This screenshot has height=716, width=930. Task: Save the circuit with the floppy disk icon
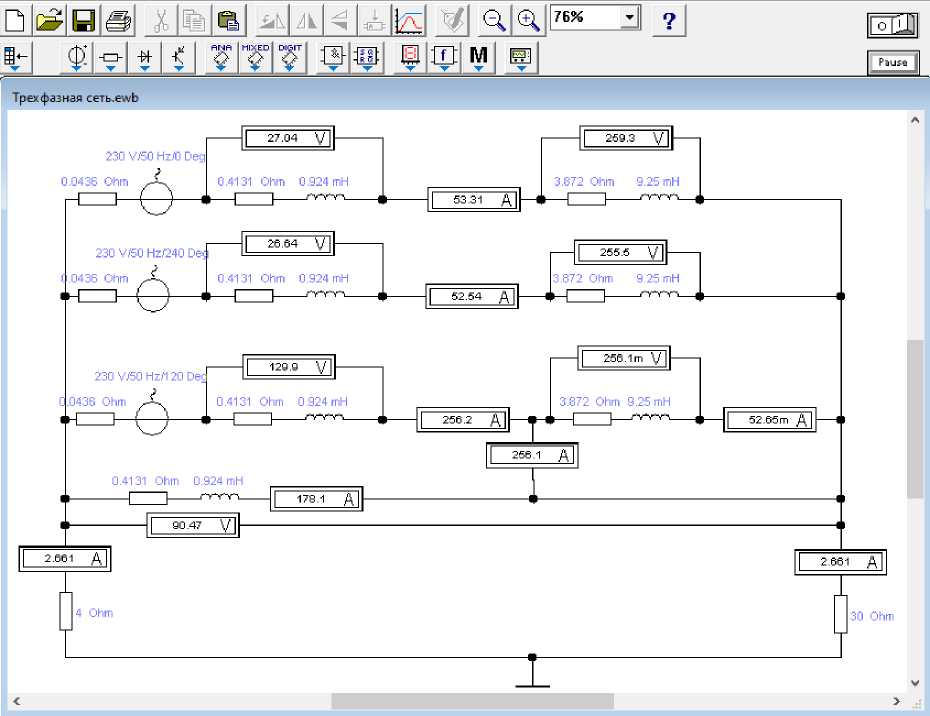point(83,19)
